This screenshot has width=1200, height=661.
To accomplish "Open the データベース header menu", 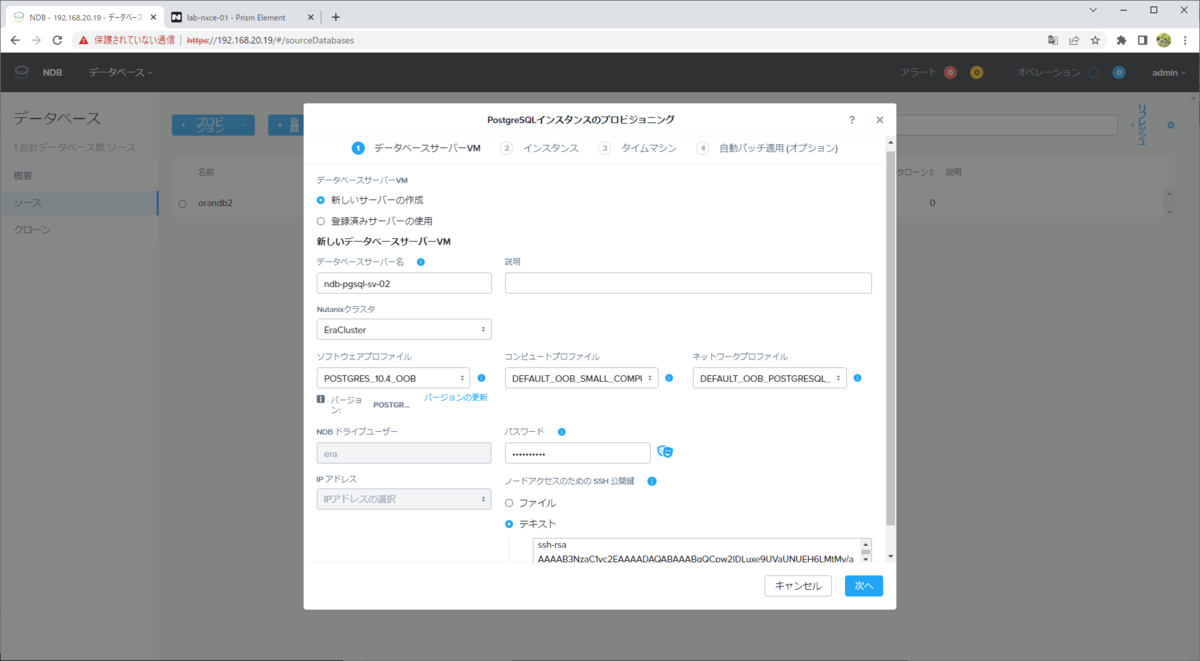I will [x=120, y=72].
